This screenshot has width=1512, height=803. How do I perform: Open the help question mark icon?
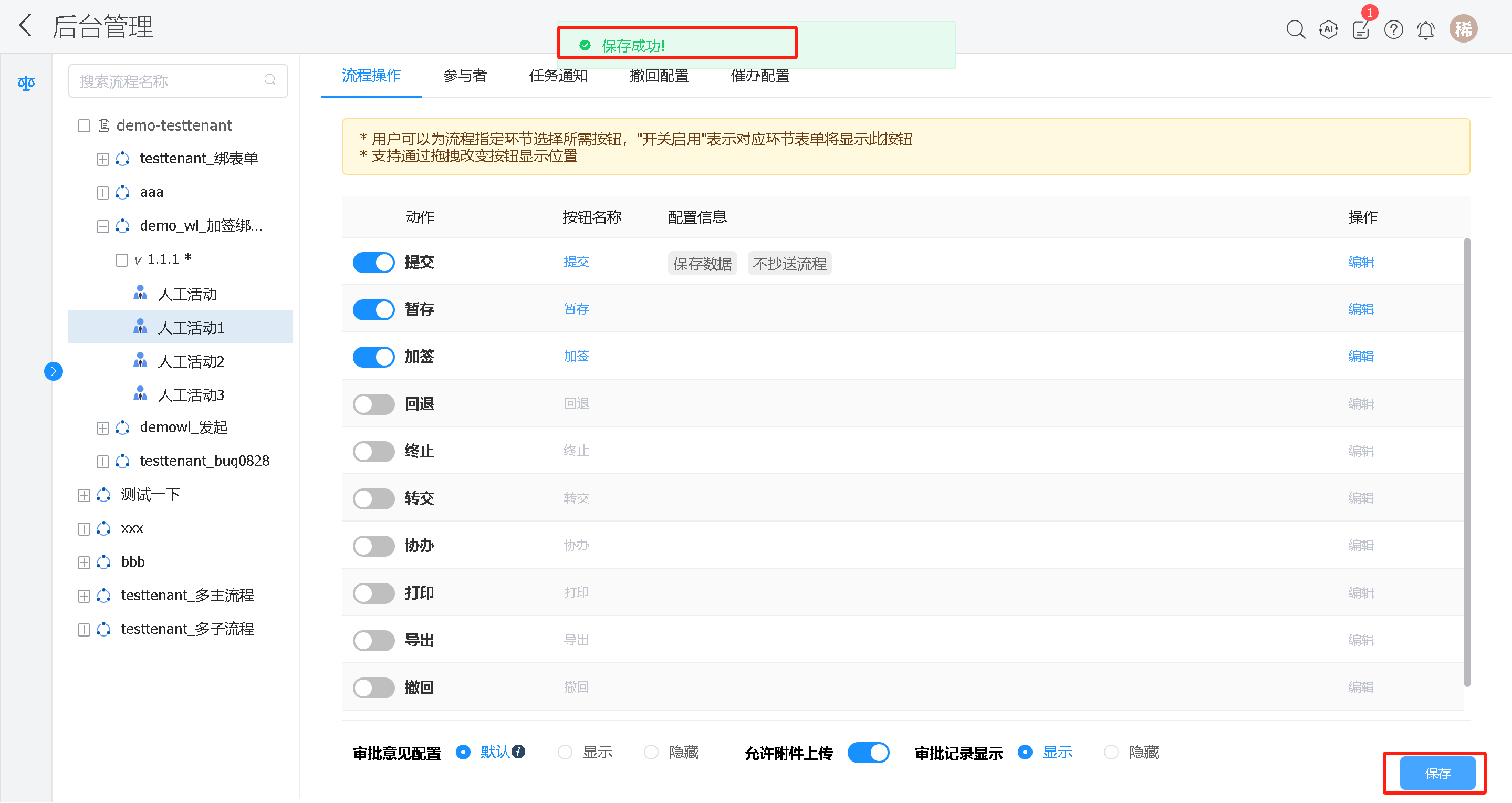click(1393, 29)
